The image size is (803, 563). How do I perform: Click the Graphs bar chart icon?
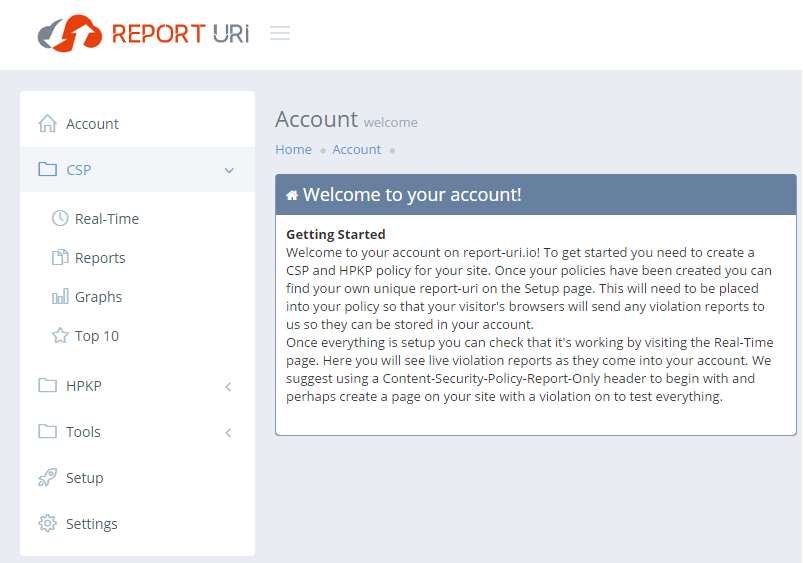60,297
